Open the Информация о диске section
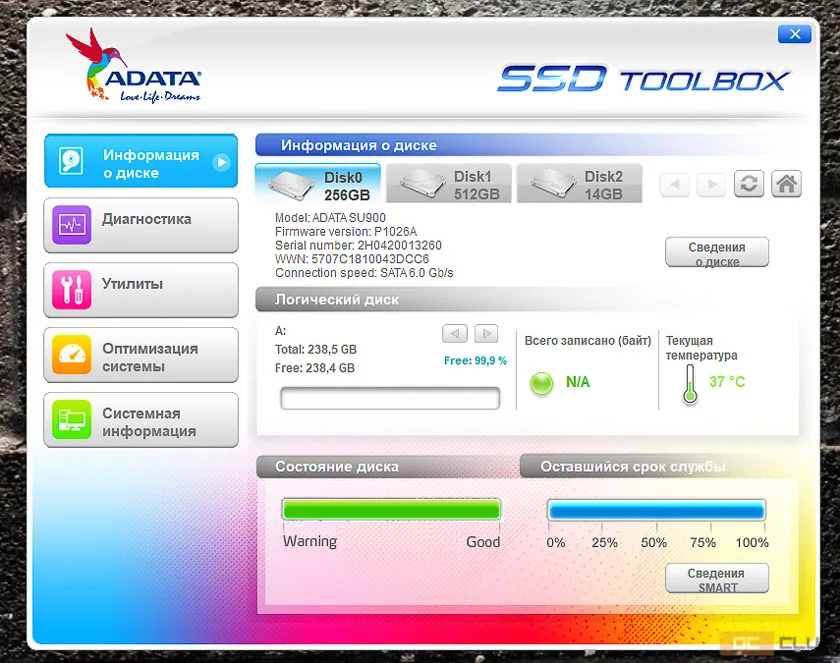 coord(141,161)
